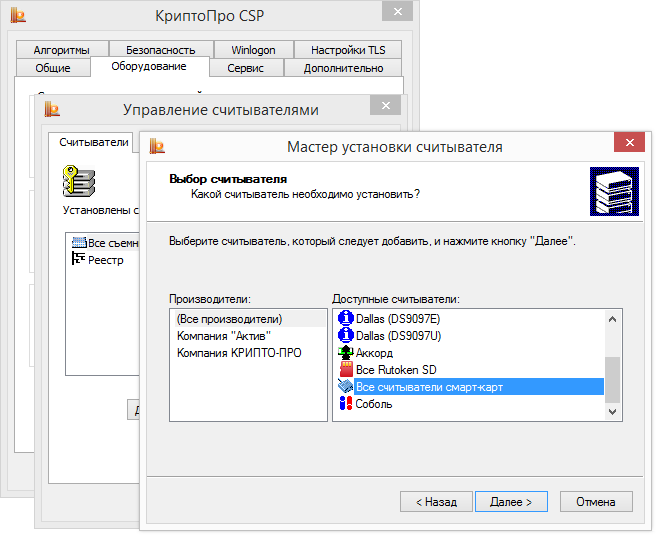The image size is (656, 536).
Task: Switch to the Оборудование tab
Action: point(149,67)
